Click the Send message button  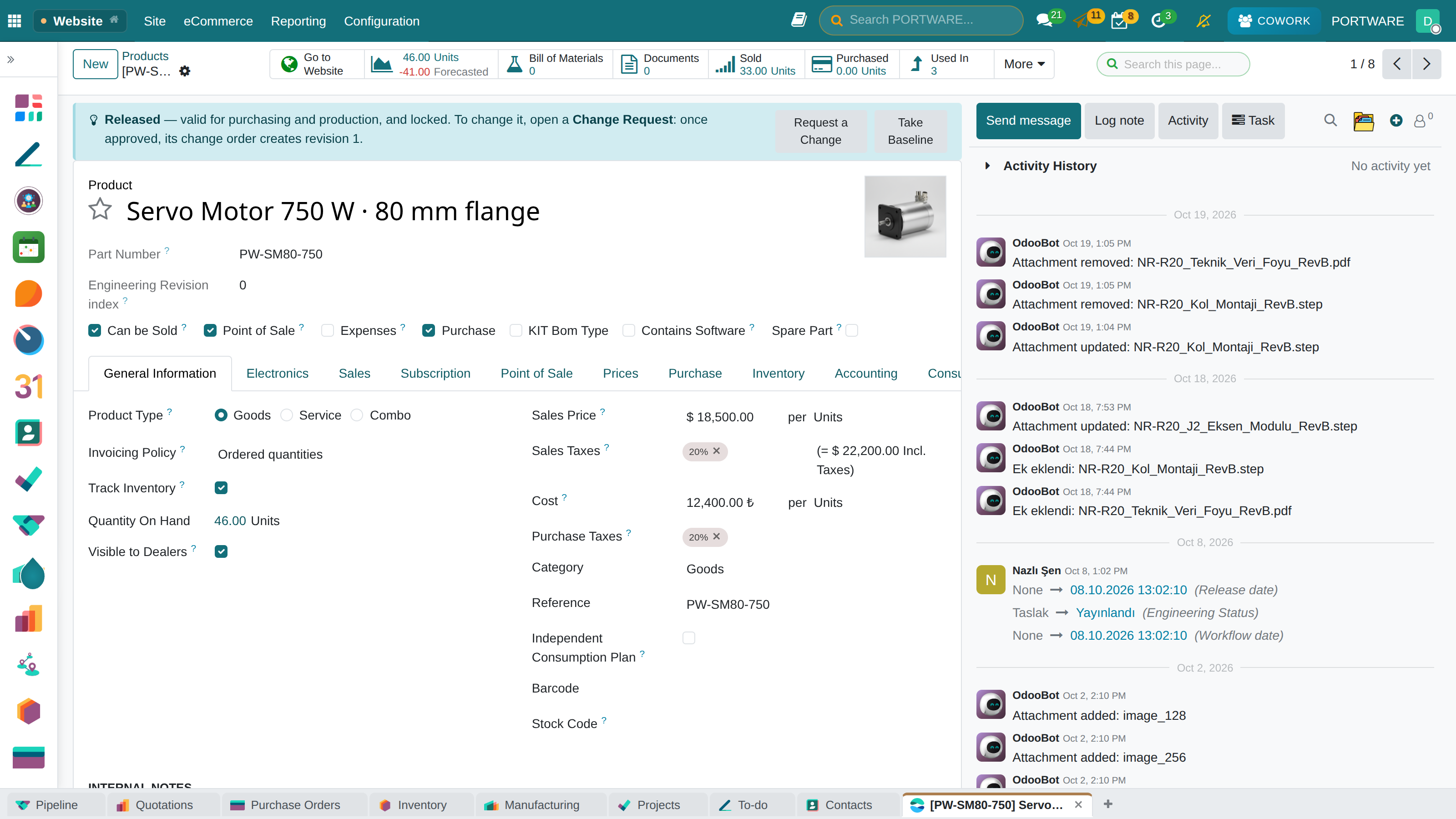pos(1028,121)
